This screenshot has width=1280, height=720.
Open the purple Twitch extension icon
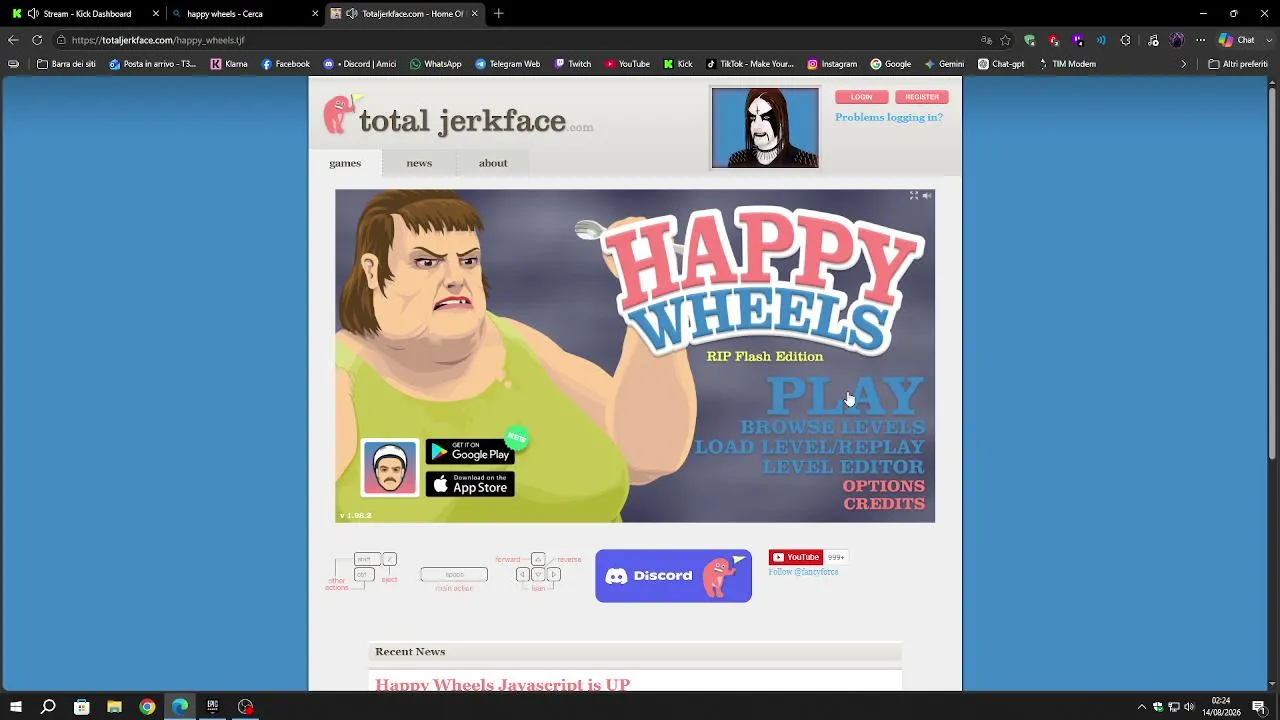pos(1077,40)
